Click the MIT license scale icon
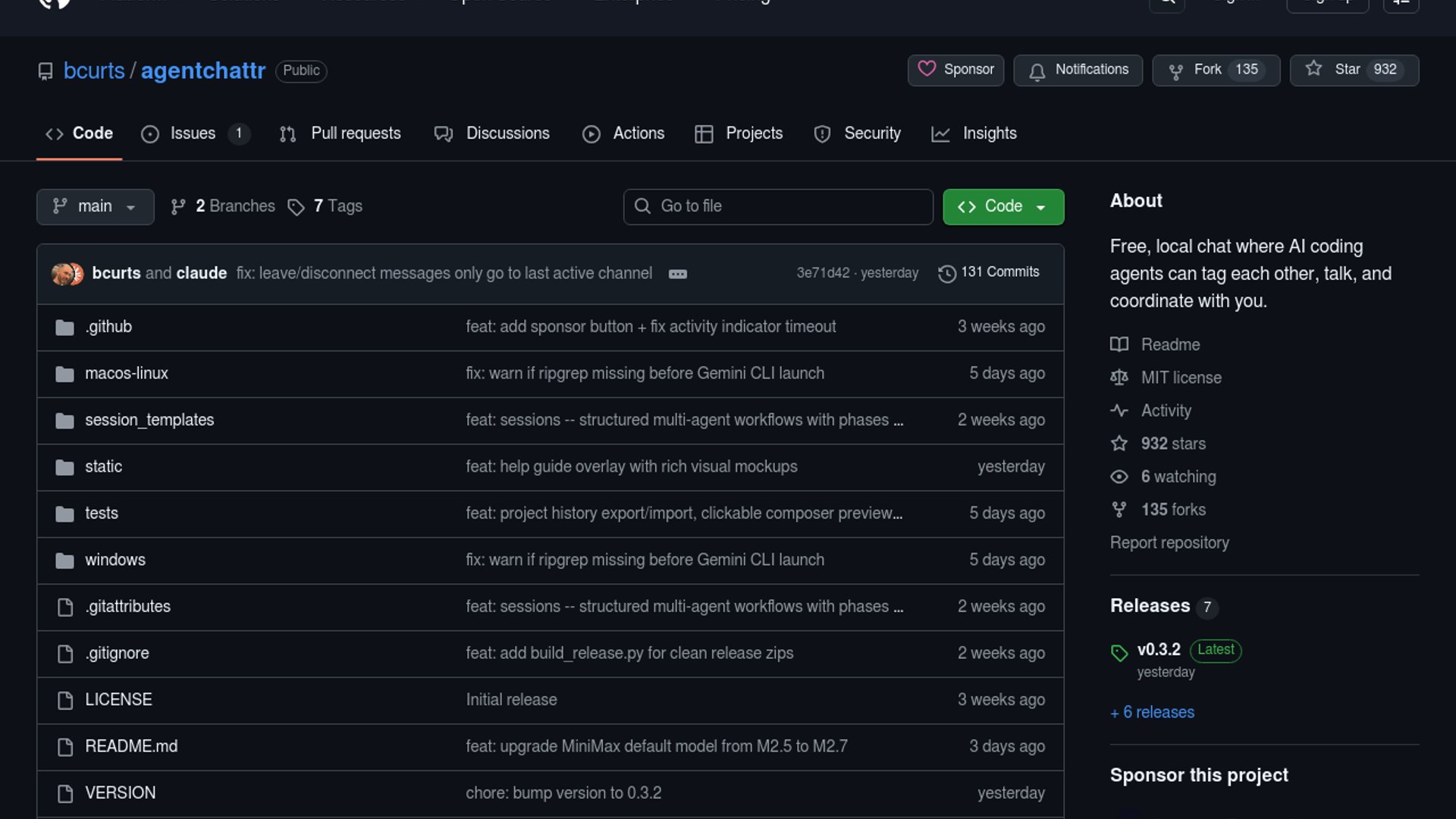 (x=1119, y=378)
